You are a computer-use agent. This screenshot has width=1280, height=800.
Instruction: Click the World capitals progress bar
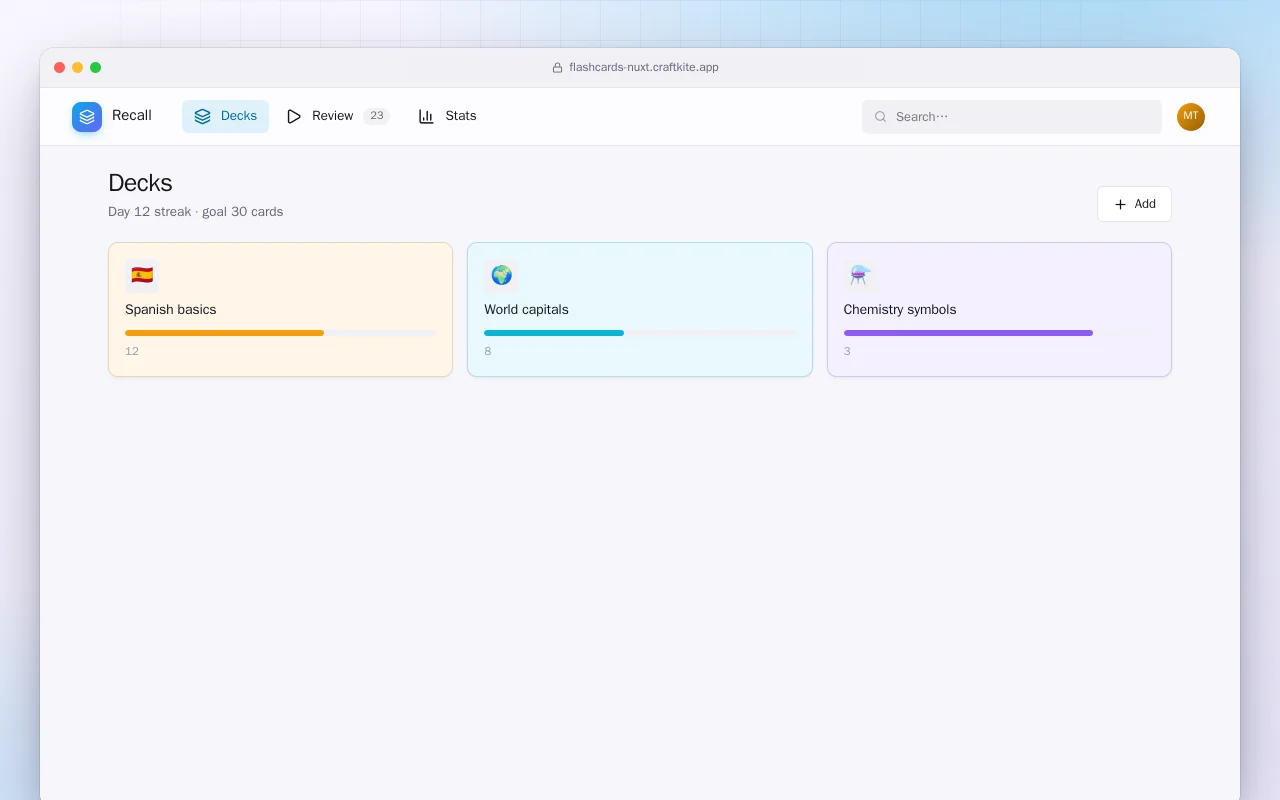tap(640, 333)
